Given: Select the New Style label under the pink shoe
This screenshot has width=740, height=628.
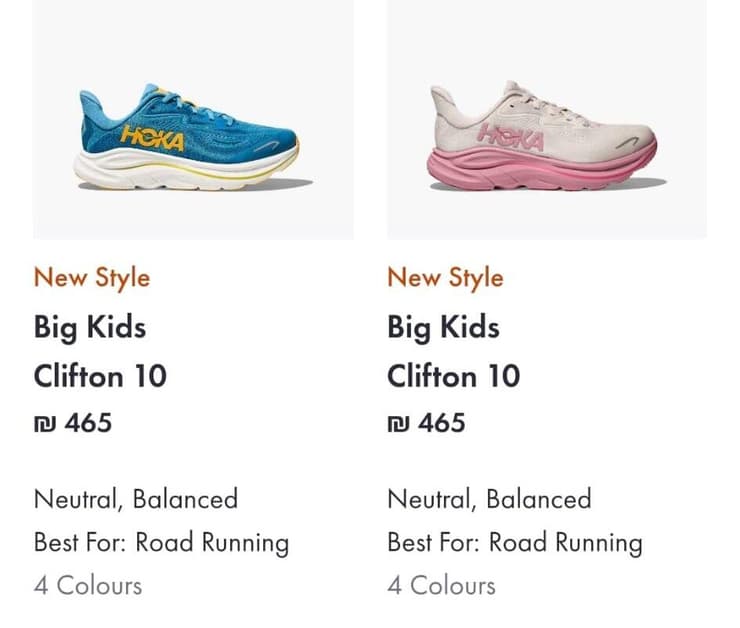Looking at the screenshot, I should pos(445,277).
